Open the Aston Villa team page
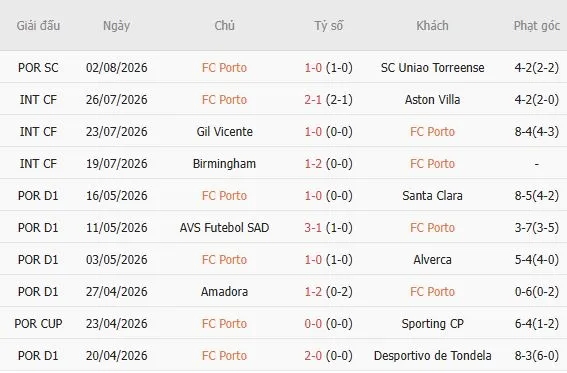This screenshot has width=567, height=373. (432, 99)
